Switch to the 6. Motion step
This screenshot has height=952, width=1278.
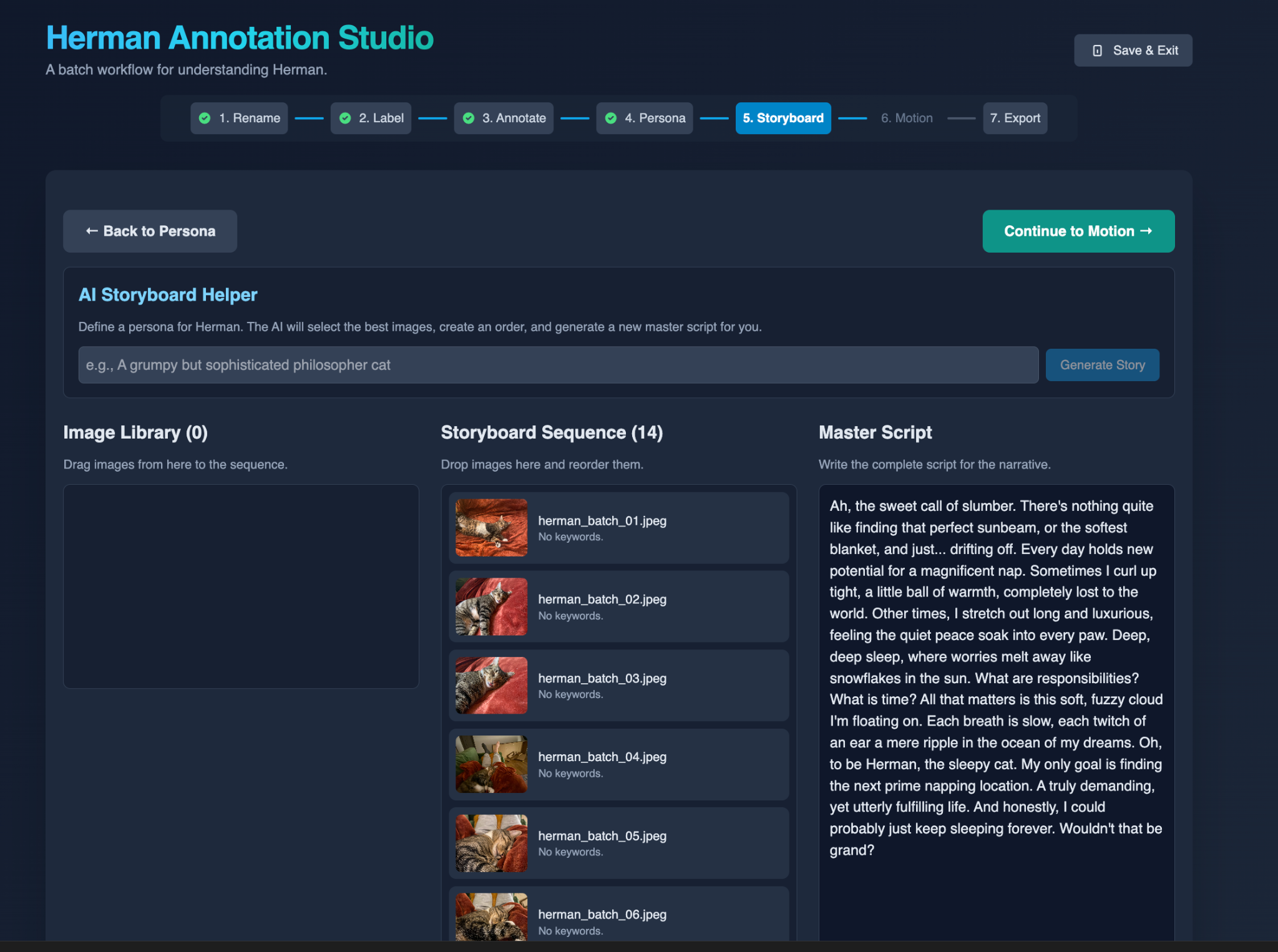coord(906,118)
